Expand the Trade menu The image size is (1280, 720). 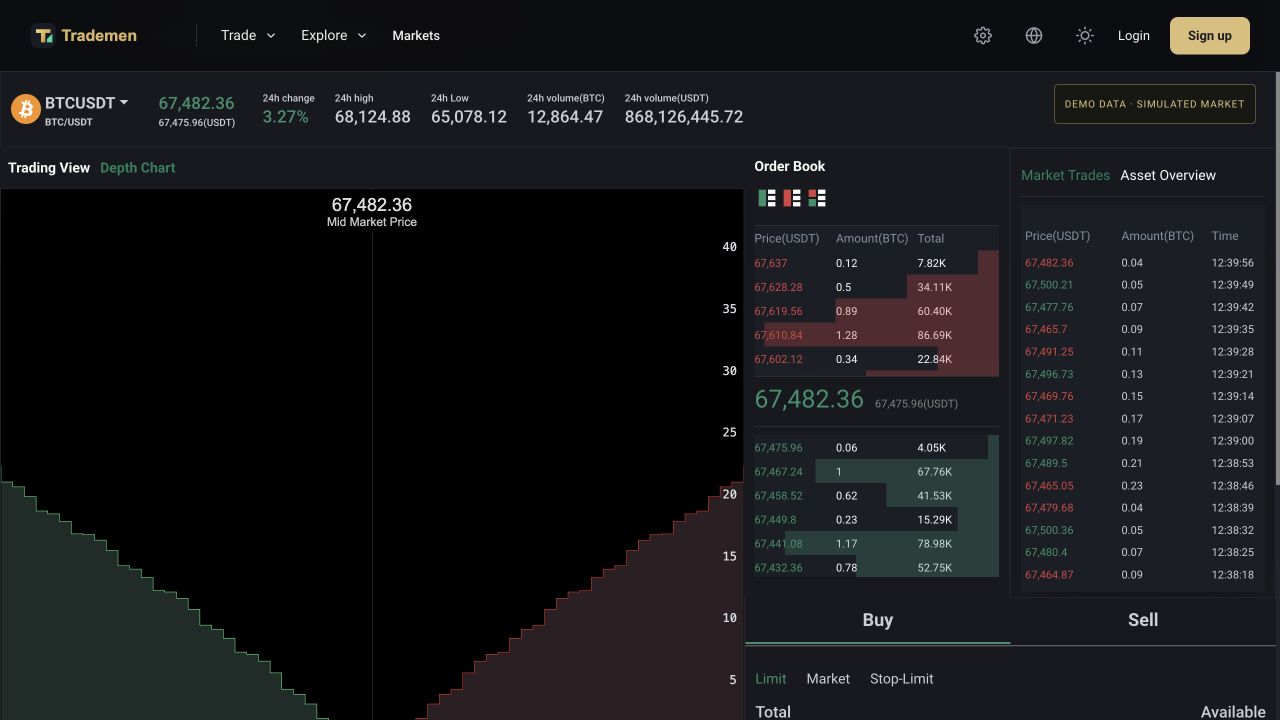pos(248,35)
